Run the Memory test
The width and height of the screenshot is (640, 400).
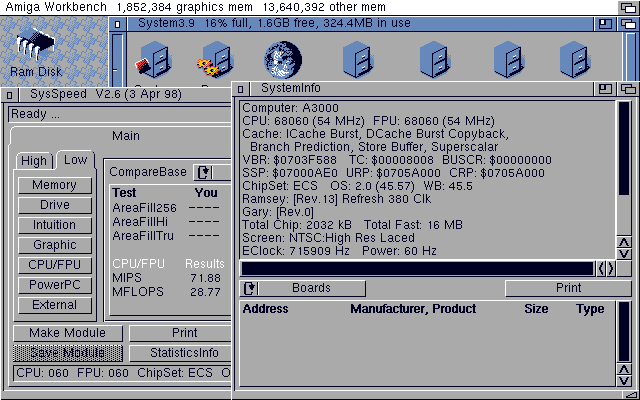(55, 185)
